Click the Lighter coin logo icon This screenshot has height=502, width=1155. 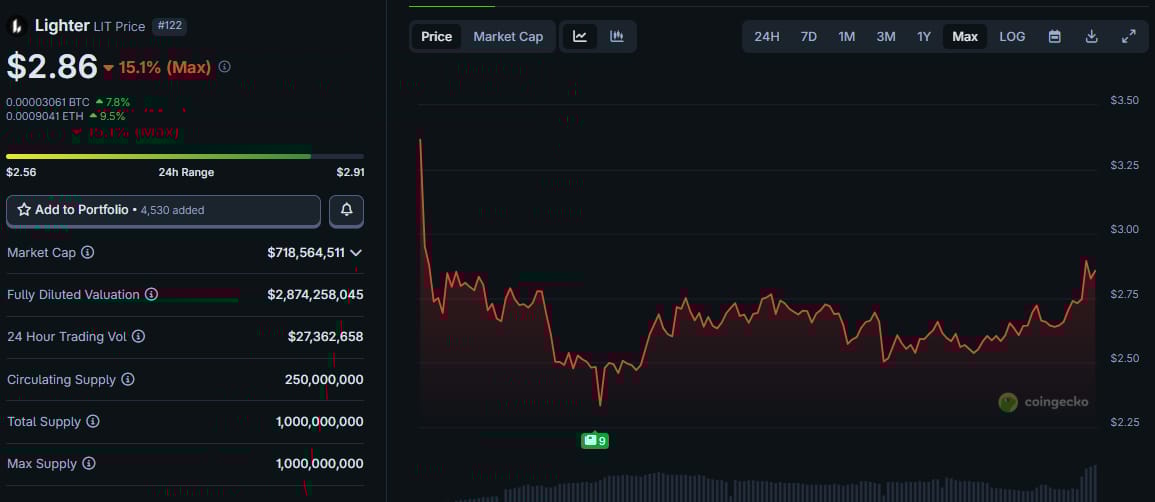point(17,26)
